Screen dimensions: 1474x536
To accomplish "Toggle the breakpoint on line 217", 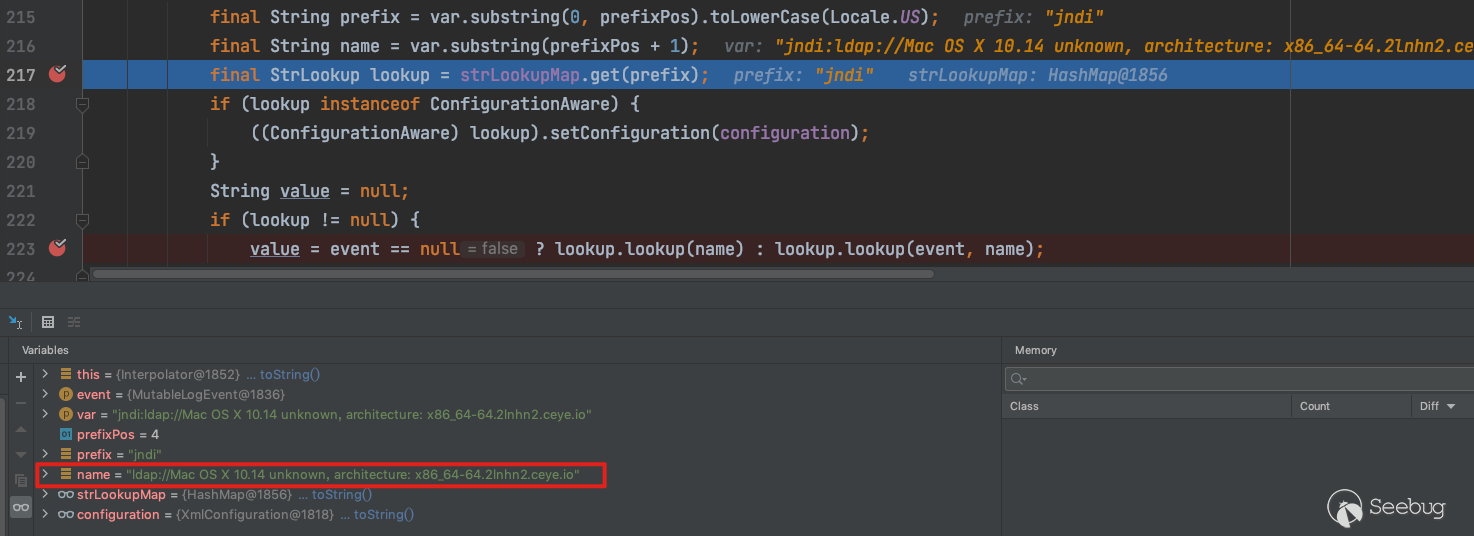I will tap(57, 73).
